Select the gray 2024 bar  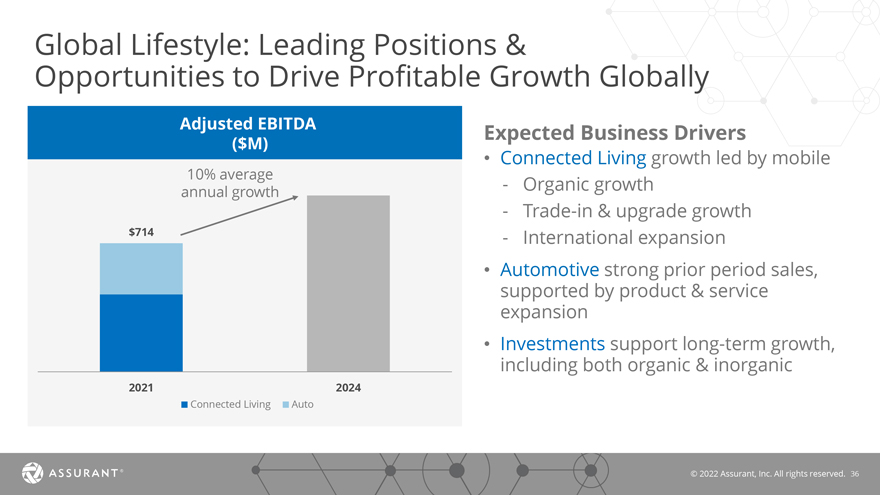(348, 283)
